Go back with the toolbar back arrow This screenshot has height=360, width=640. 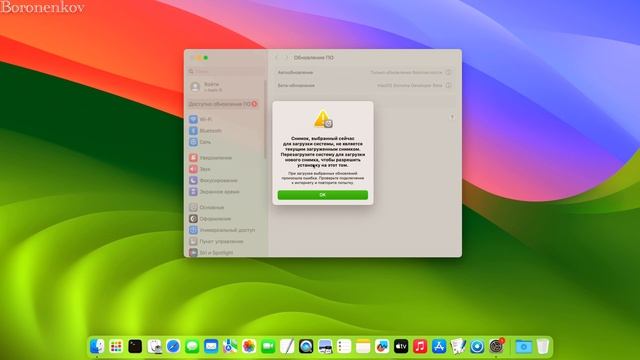pyautogui.click(x=276, y=58)
